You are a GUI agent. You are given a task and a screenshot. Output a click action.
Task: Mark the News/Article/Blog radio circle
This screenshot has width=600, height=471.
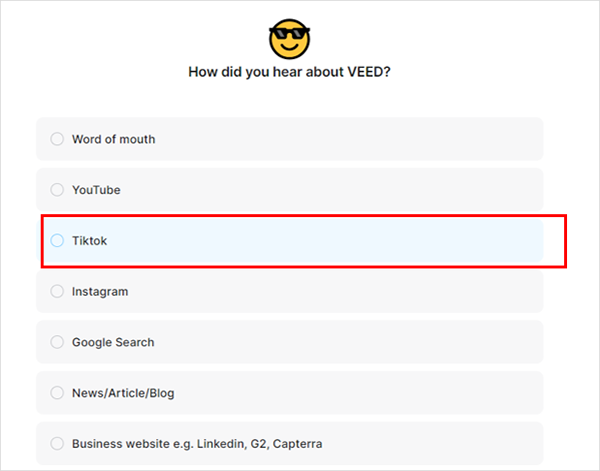click(x=57, y=393)
